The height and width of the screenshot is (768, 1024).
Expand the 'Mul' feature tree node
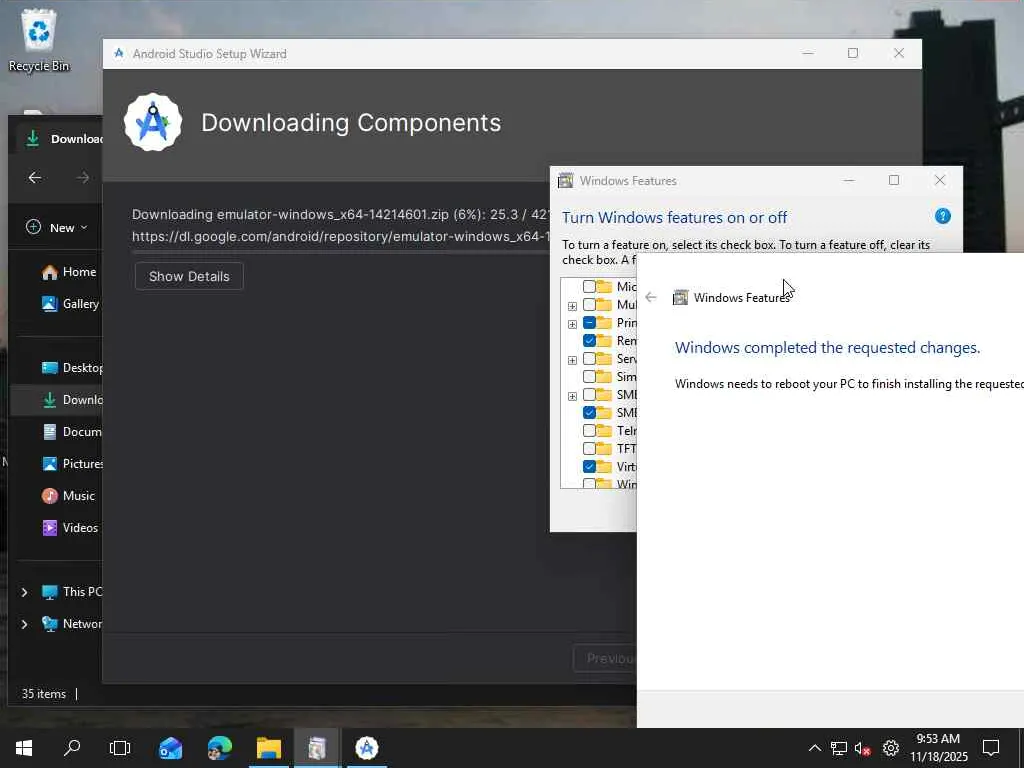point(572,306)
